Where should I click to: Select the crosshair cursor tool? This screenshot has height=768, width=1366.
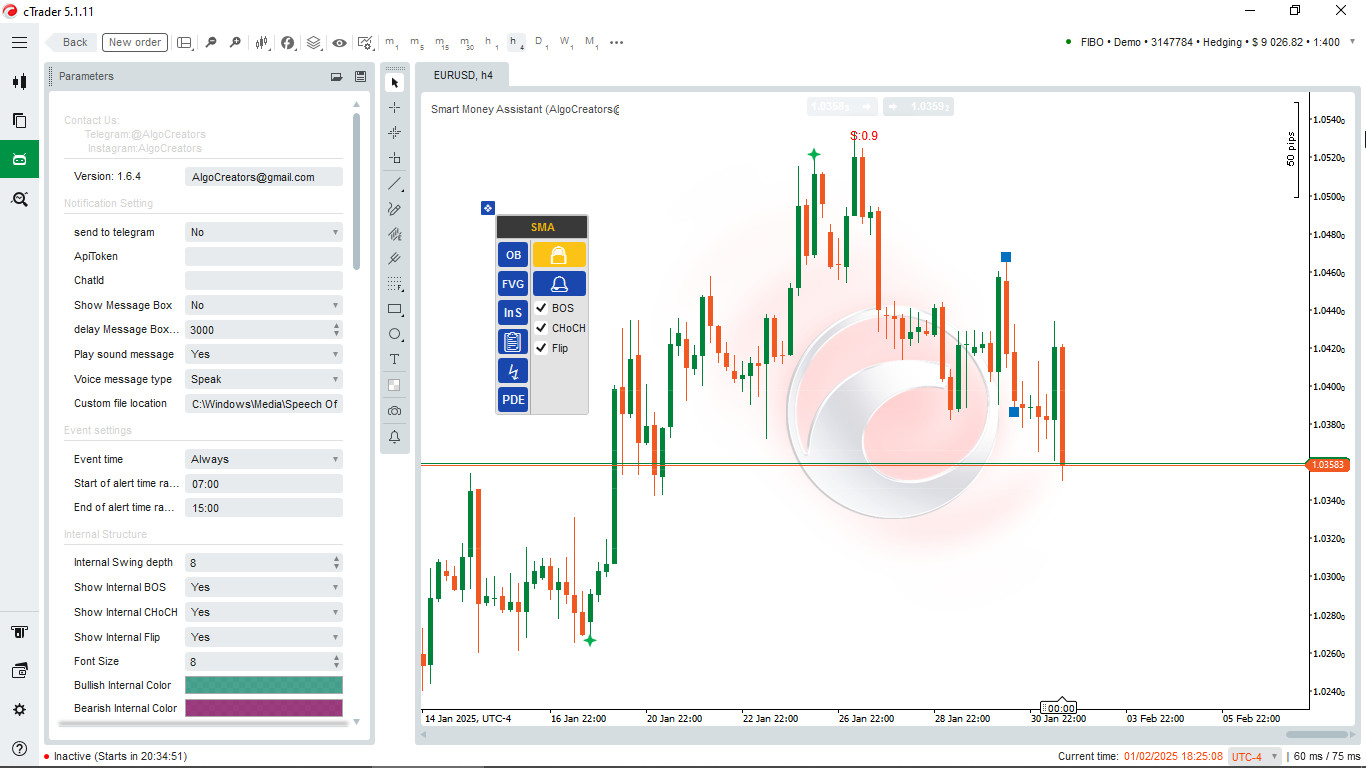tap(395, 107)
